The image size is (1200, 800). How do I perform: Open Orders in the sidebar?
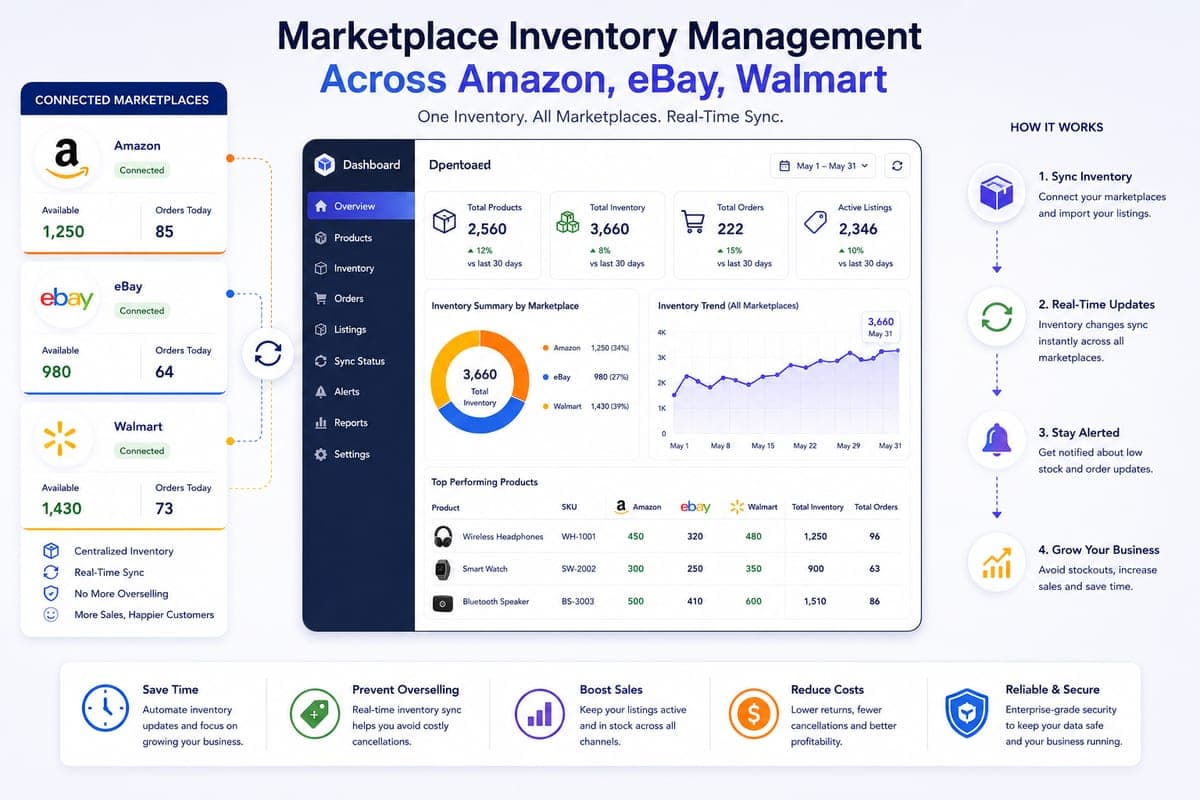tap(360, 298)
